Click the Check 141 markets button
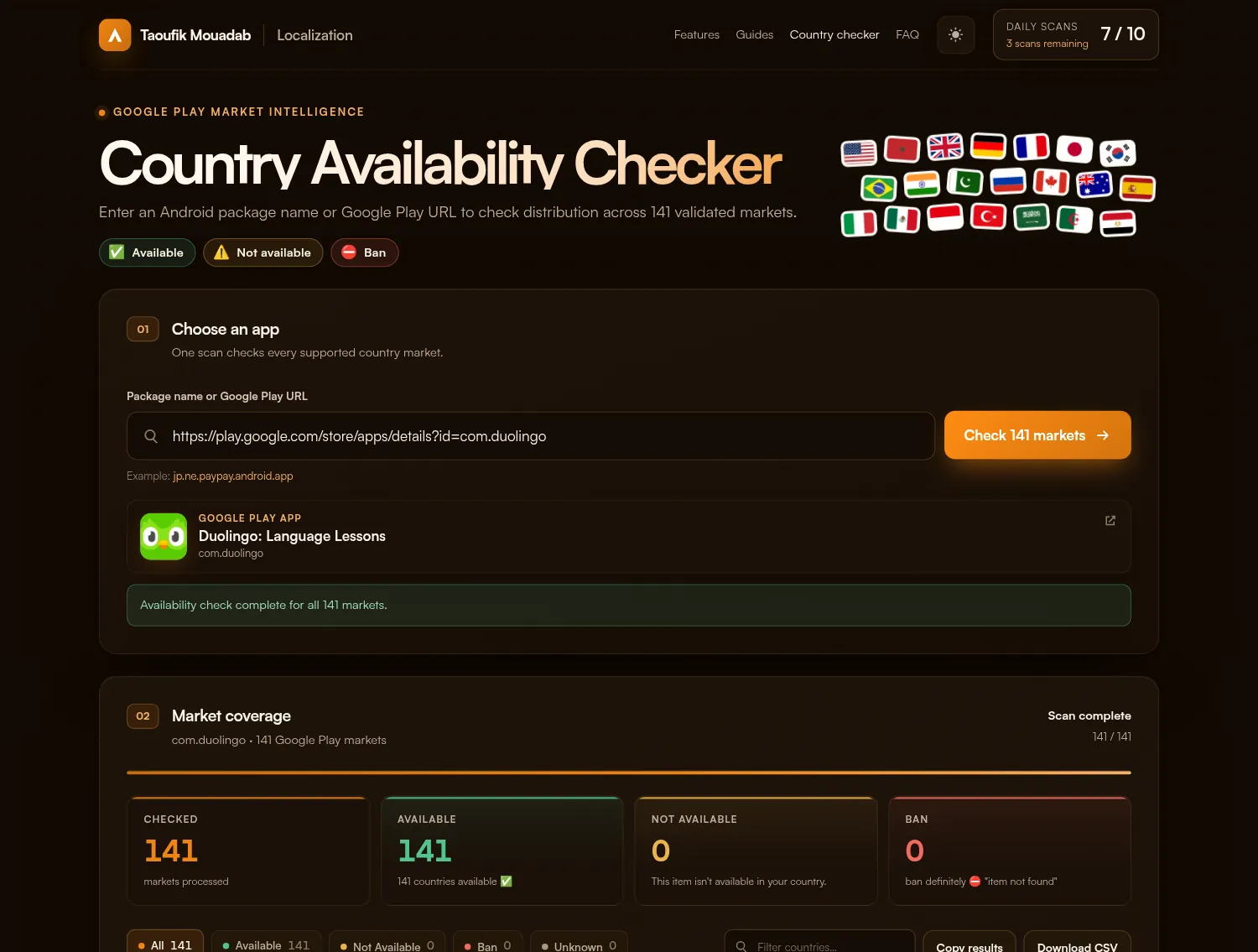Image resolution: width=1258 pixels, height=952 pixels. tap(1037, 435)
